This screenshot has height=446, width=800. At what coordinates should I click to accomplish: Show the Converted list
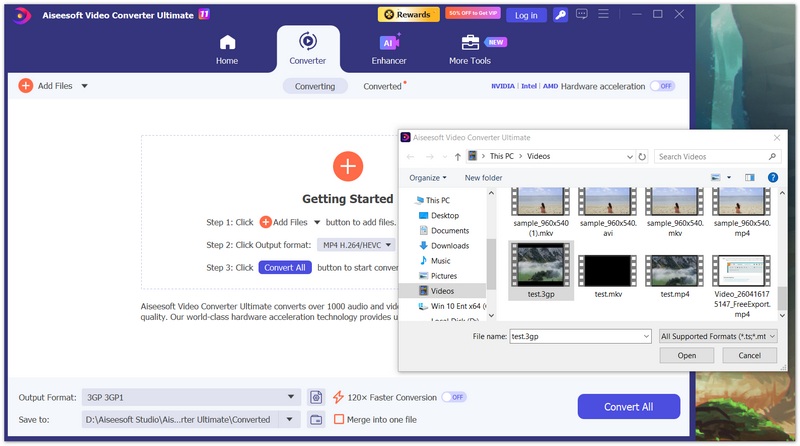pyautogui.click(x=383, y=86)
